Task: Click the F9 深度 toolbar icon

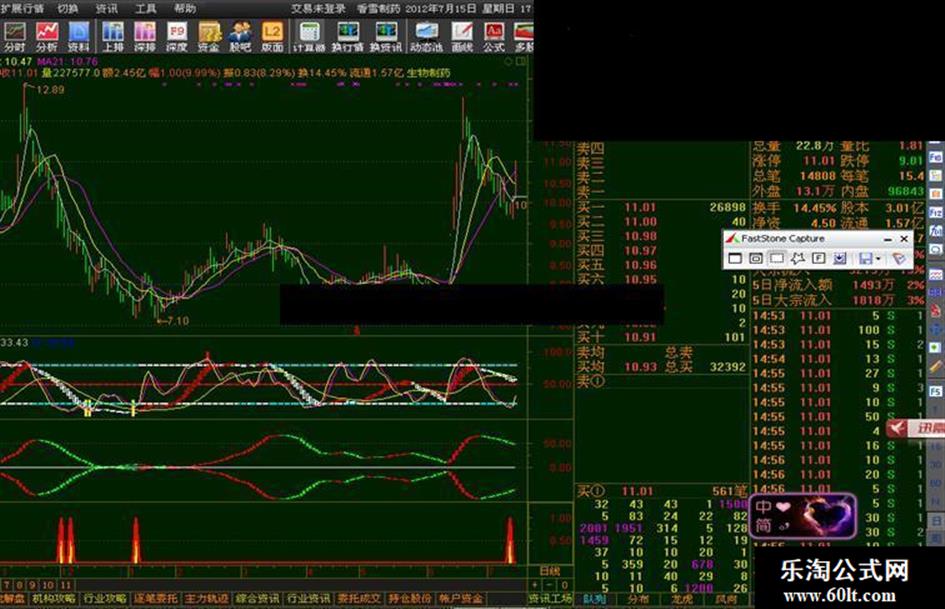Action: point(177,36)
